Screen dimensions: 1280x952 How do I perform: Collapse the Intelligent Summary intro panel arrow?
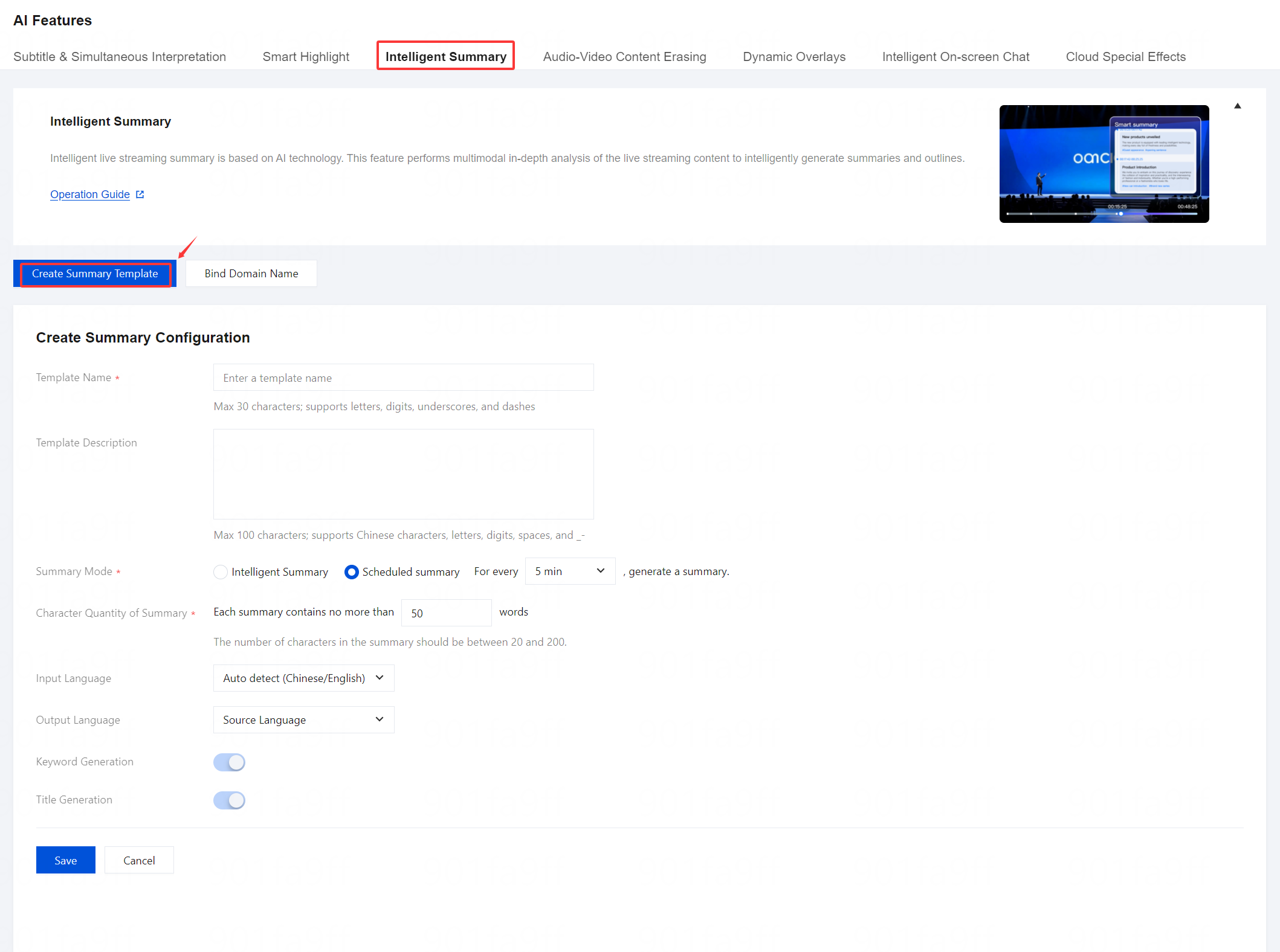pyautogui.click(x=1237, y=106)
